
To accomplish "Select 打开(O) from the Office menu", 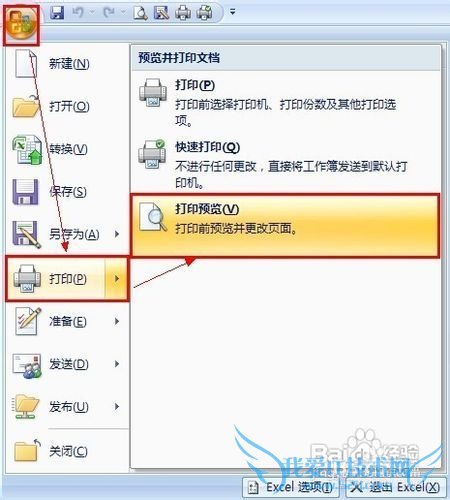I will tap(67, 106).
